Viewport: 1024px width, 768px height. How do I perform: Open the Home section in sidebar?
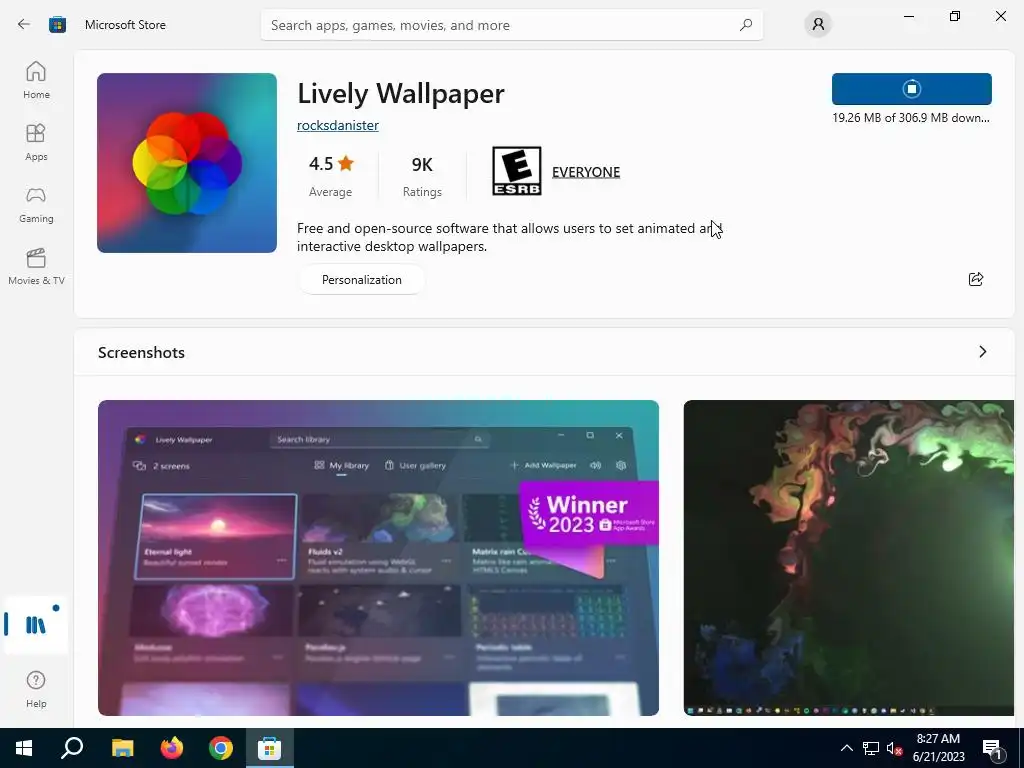pos(36,80)
